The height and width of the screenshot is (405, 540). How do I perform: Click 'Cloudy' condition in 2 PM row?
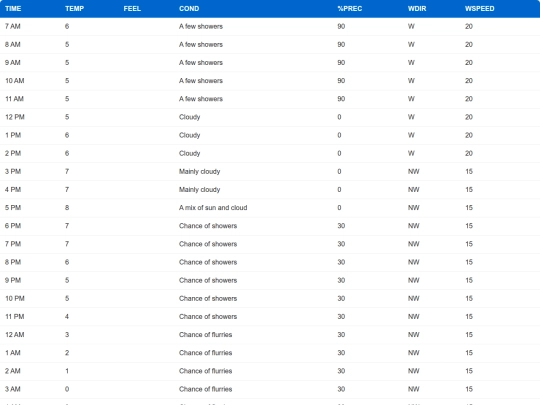tap(189, 153)
